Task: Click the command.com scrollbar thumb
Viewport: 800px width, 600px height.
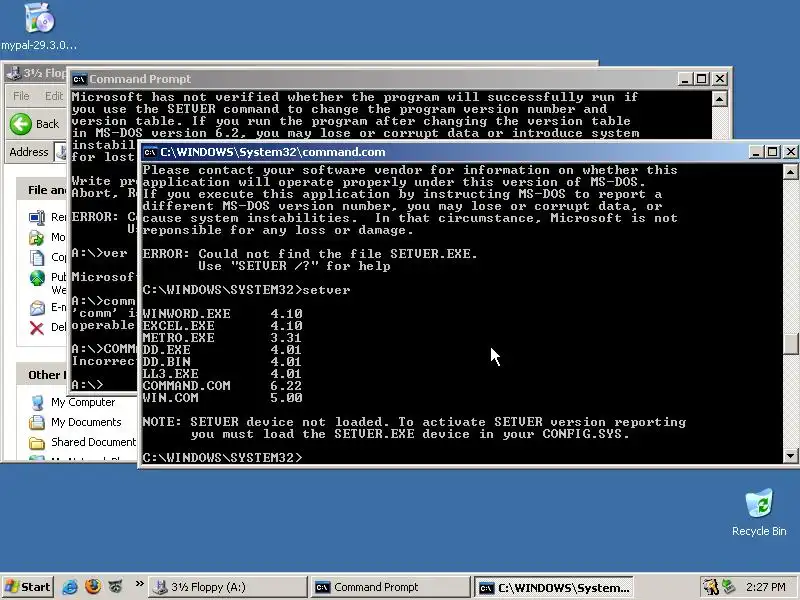Action: (x=790, y=343)
